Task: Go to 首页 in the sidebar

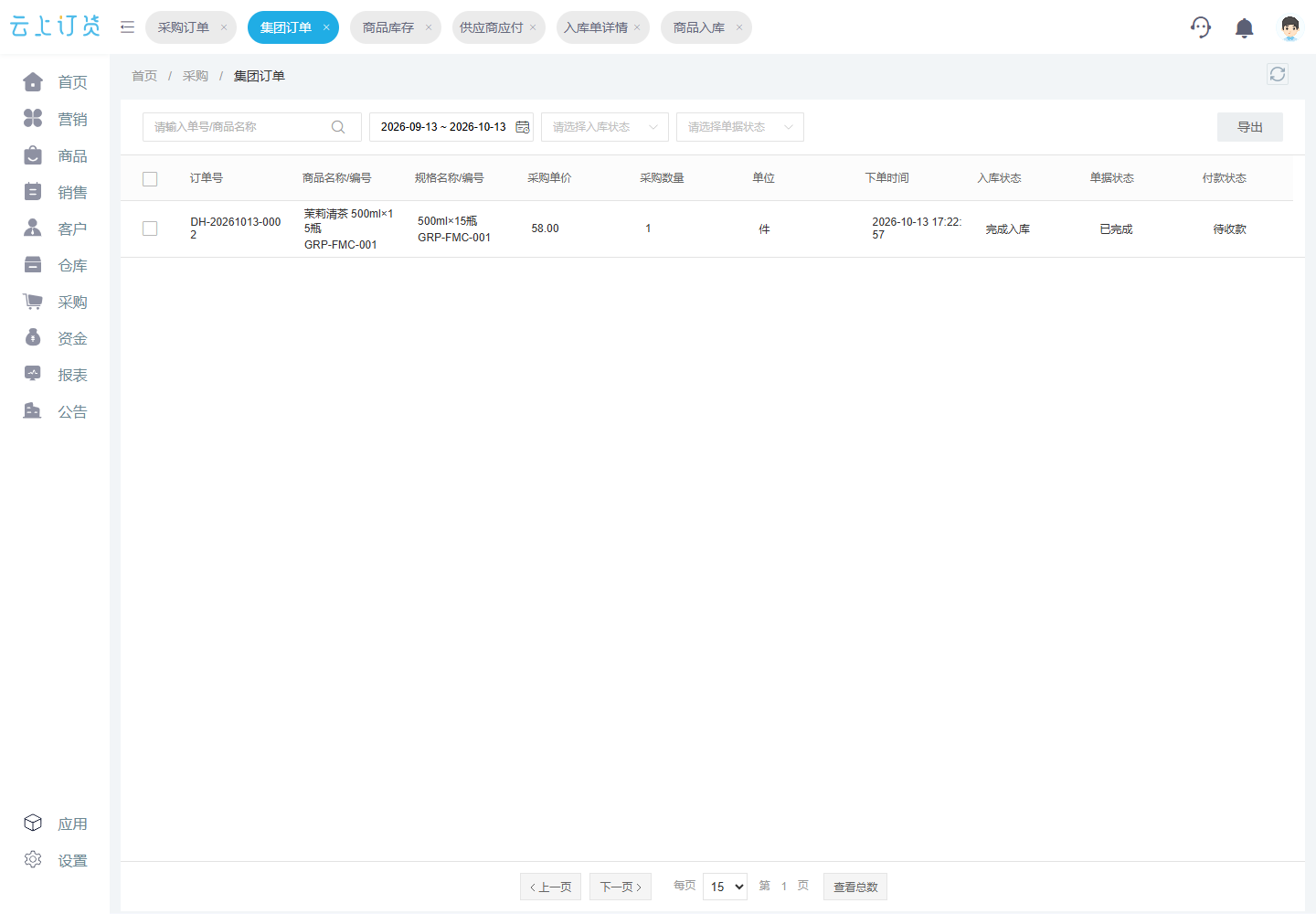Action: 55,82
